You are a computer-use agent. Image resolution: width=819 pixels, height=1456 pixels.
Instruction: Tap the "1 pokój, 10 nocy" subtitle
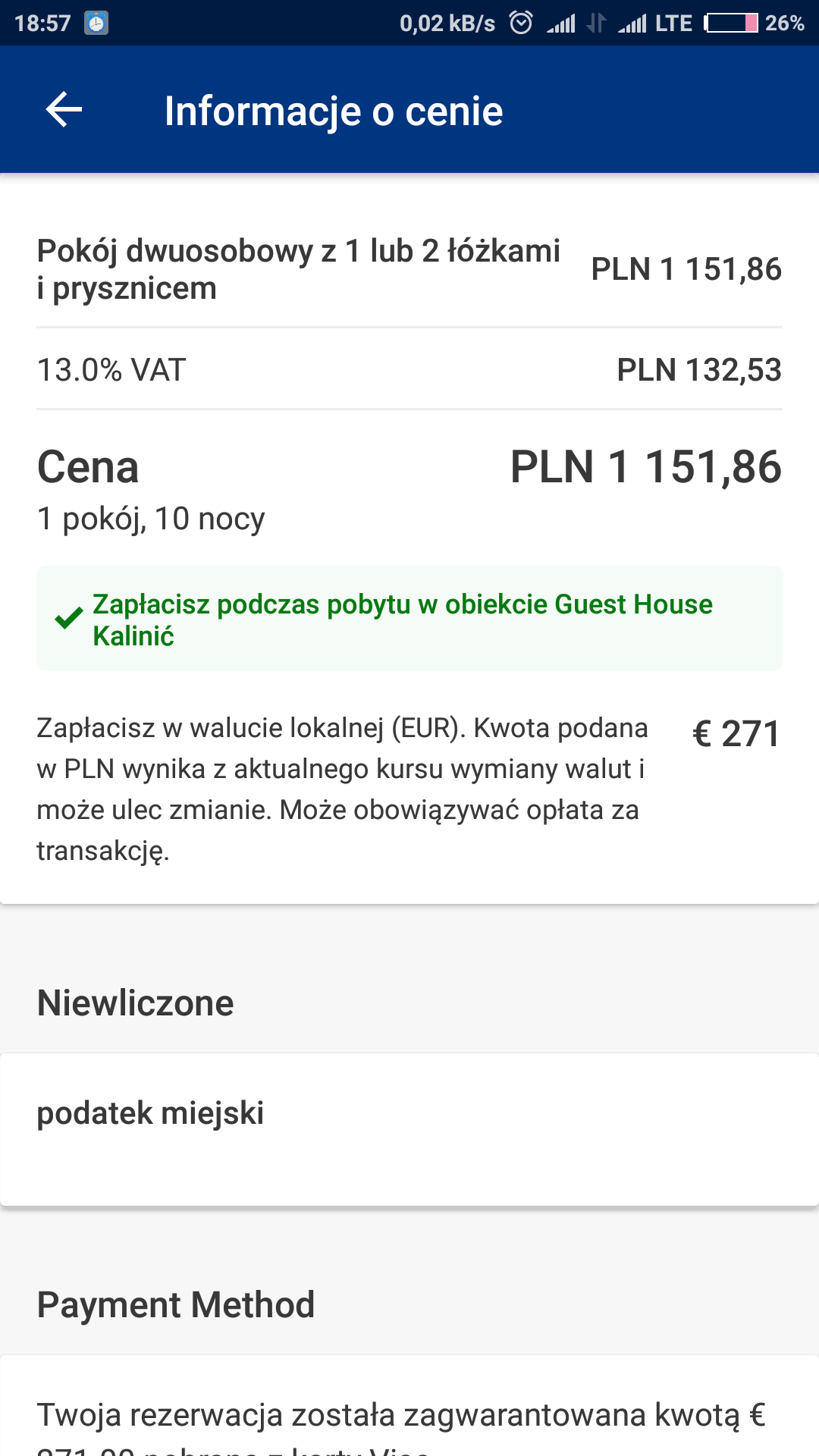point(151,519)
